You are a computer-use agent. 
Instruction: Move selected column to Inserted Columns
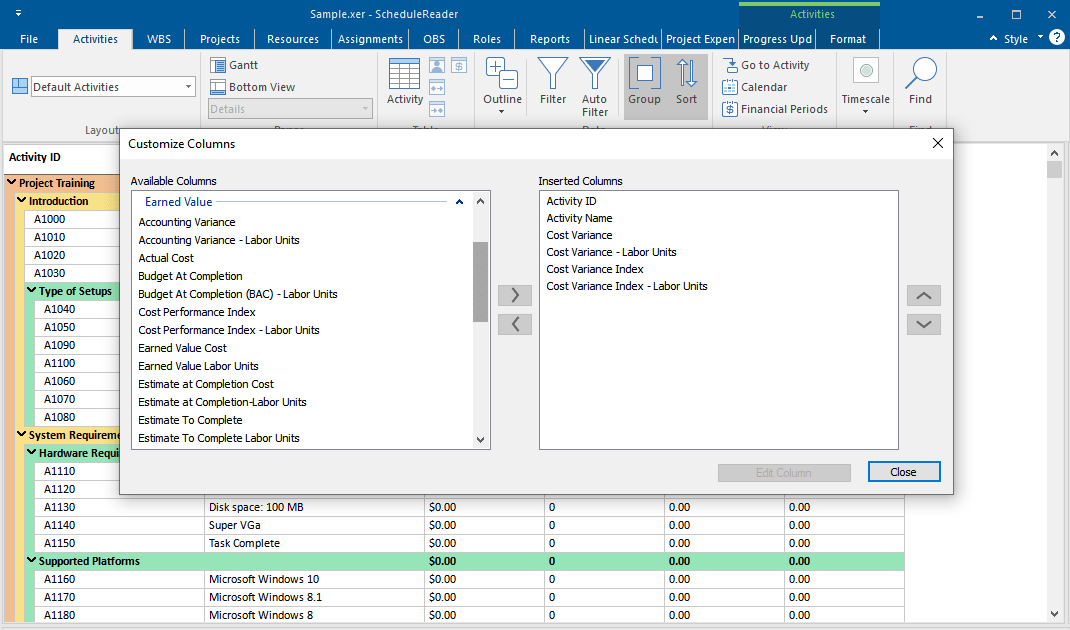[x=515, y=295]
